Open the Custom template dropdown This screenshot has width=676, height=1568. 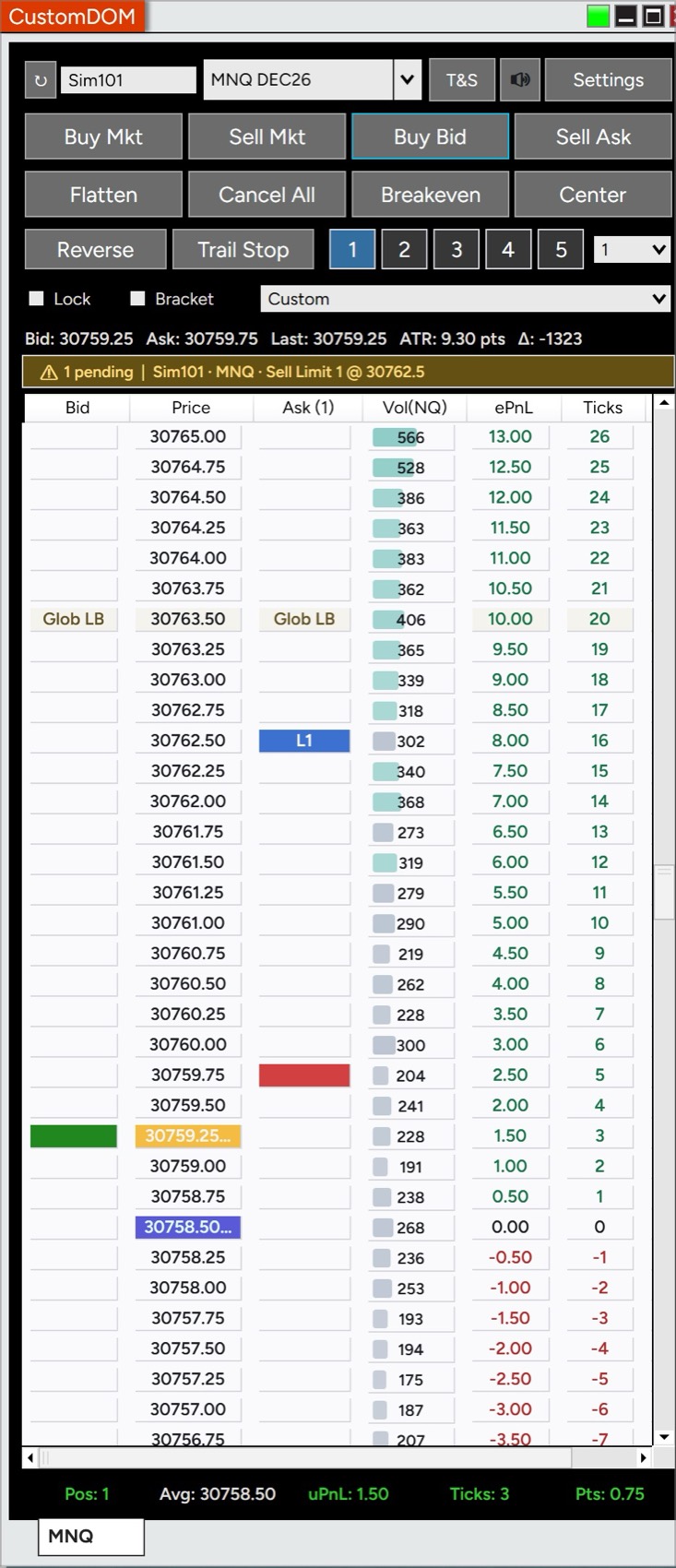click(466, 299)
